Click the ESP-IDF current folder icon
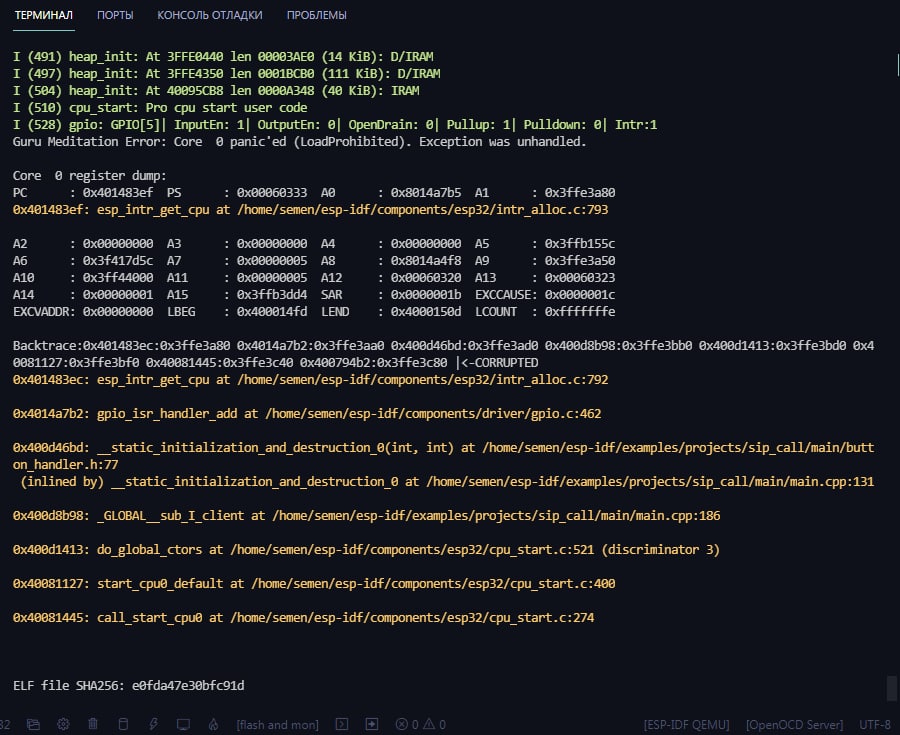Image resolution: width=900 pixels, height=735 pixels. point(33,724)
